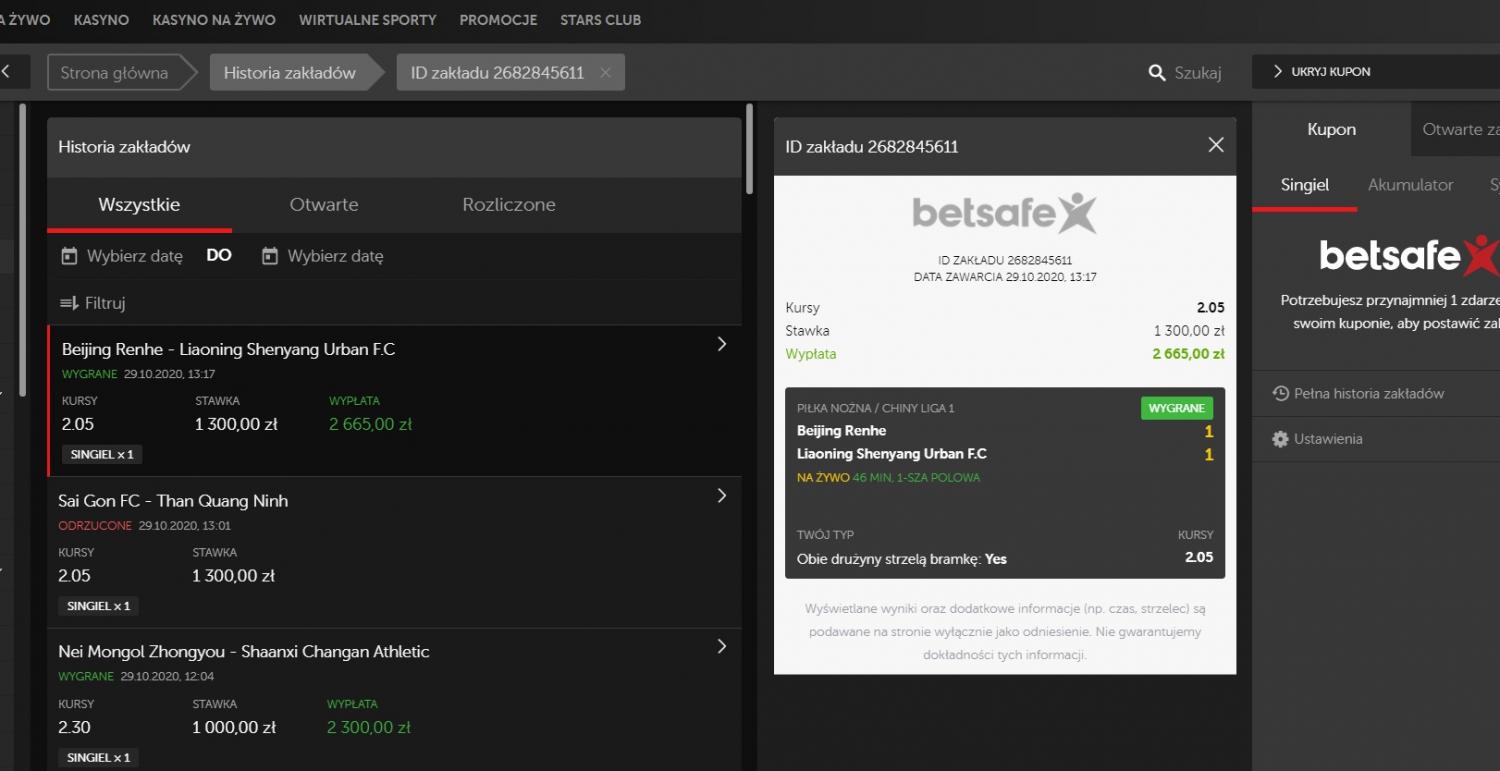The image size is (1500, 771).
Task: Expand the Beijing Renhe bet row arrow
Action: [722, 344]
